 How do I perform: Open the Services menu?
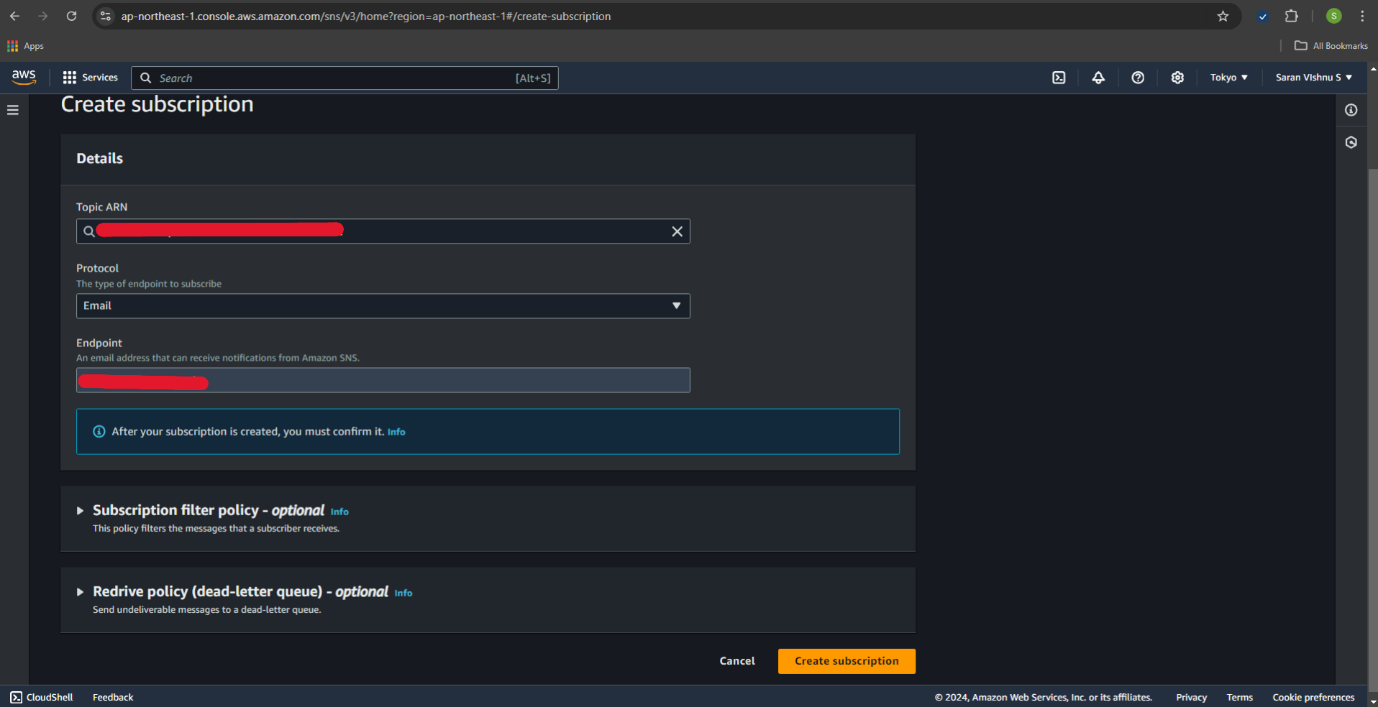(x=90, y=78)
